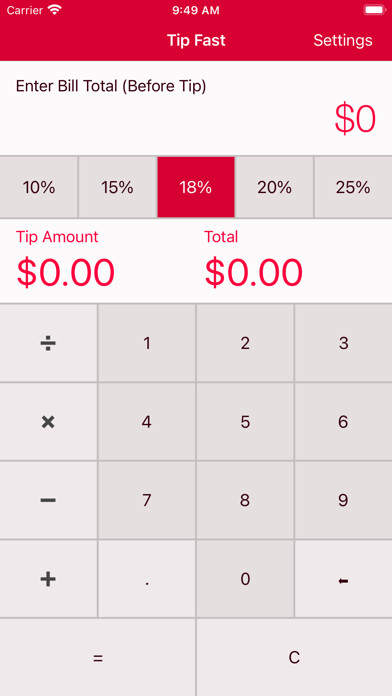
Task: Tap the highlighted 18% tip segment
Action: coord(196,187)
